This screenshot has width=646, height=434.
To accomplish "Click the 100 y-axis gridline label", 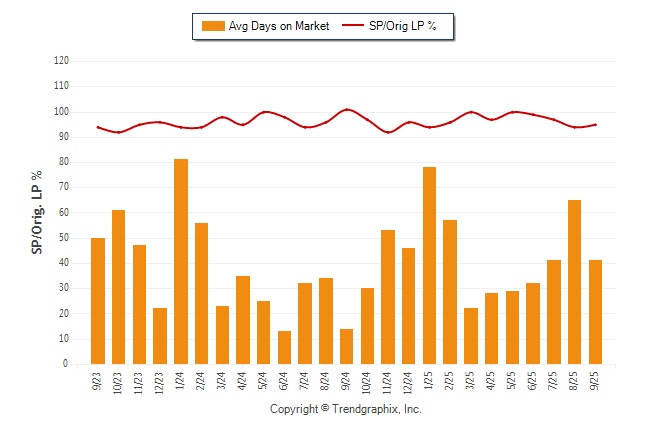I will coord(61,111).
